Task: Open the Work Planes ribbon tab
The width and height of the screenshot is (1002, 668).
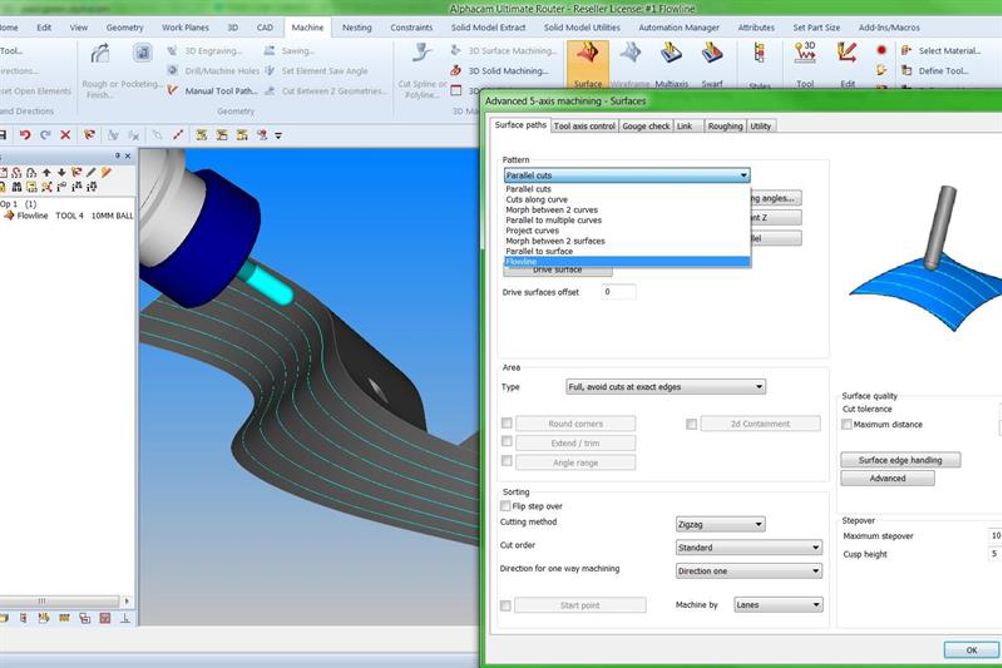Action: click(x=185, y=27)
